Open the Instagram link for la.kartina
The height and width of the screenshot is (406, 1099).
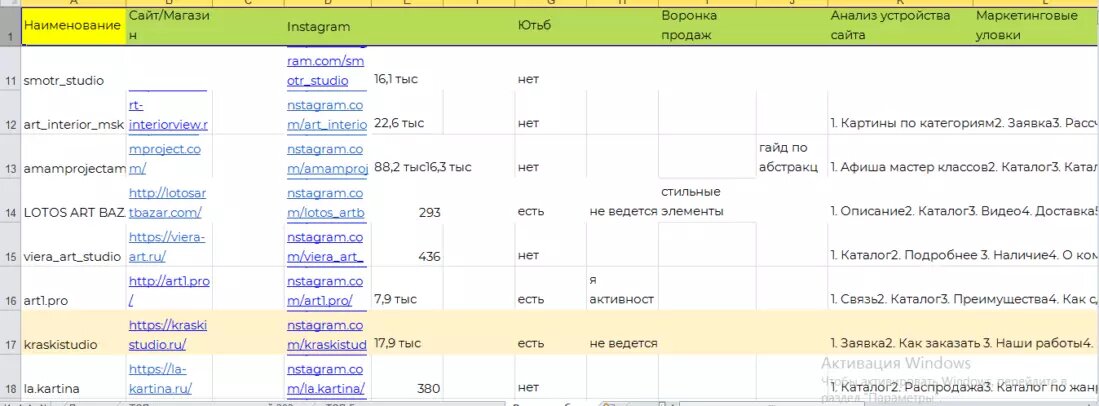click(x=325, y=379)
